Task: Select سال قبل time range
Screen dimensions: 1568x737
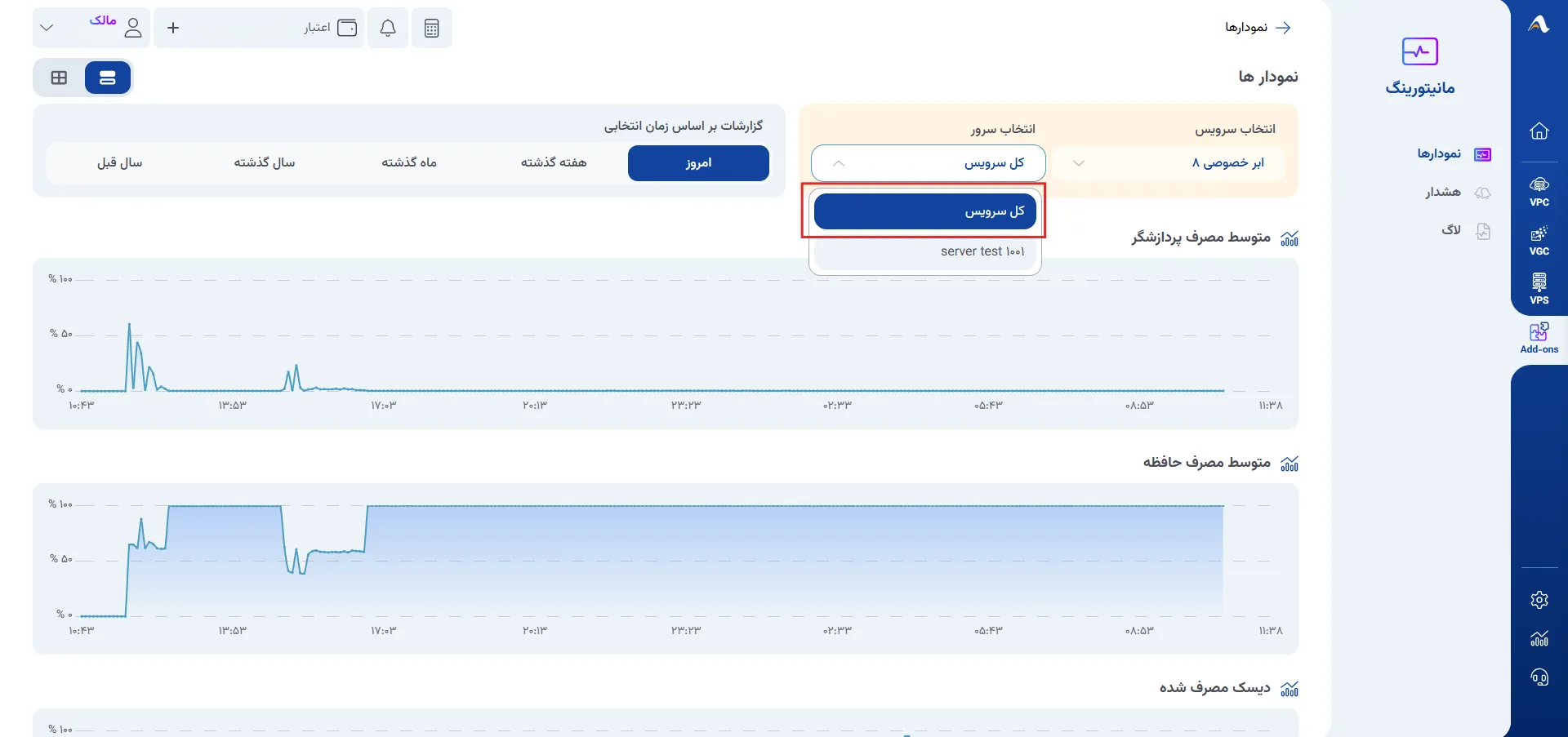Action: pos(120,163)
